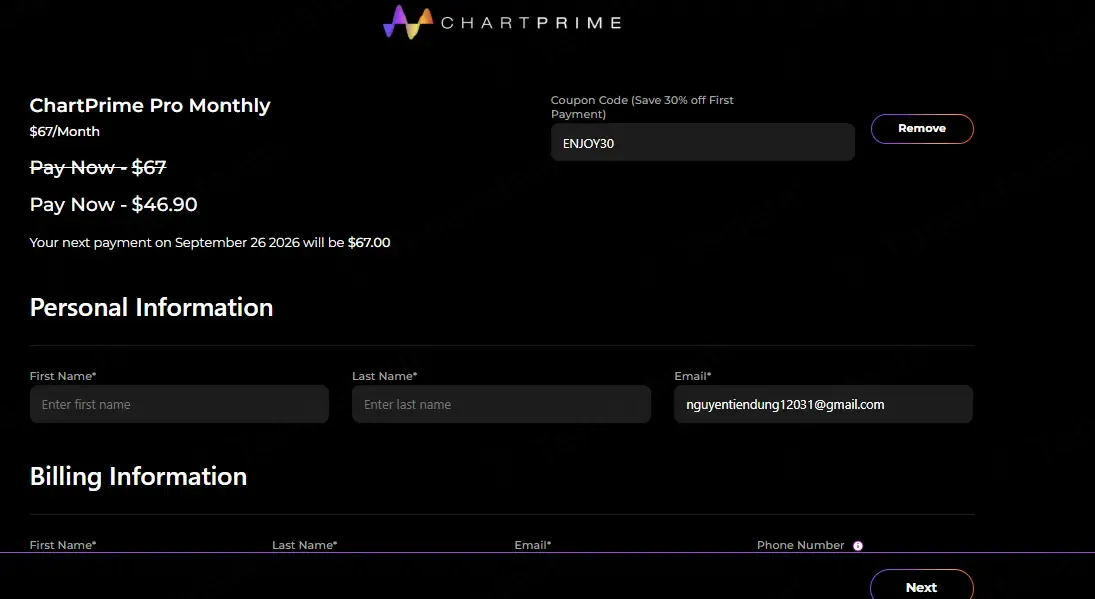Click the crossed-out Pay Now $67 text

point(98,168)
